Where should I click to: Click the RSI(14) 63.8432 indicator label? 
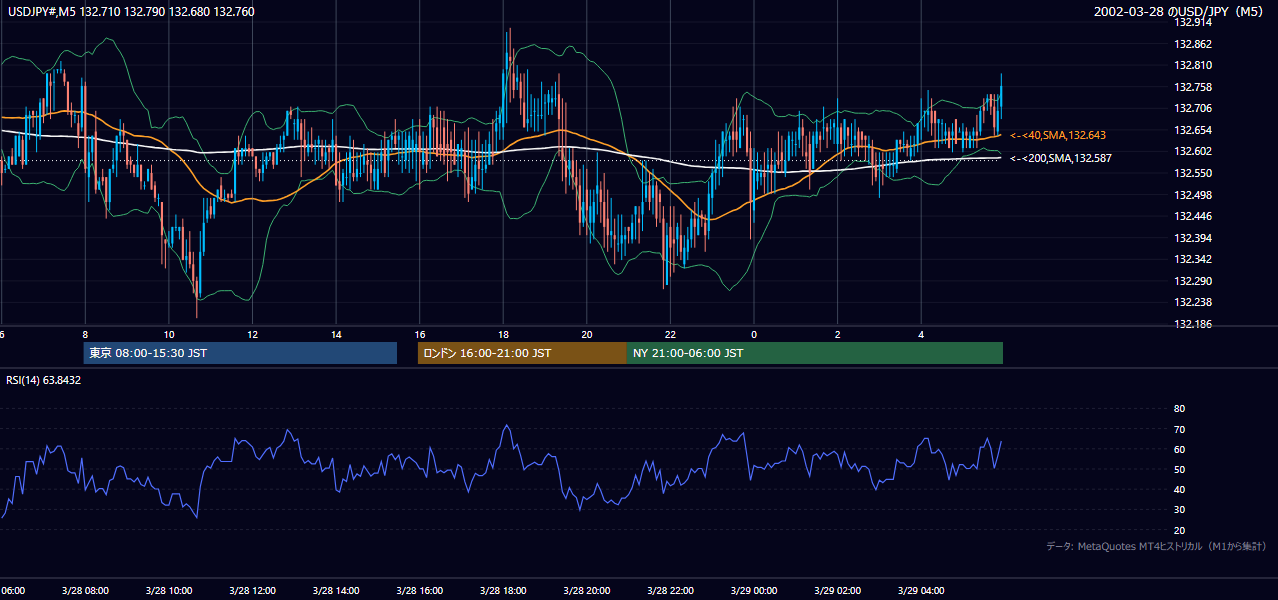pyautogui.click(x=44, y=380)
